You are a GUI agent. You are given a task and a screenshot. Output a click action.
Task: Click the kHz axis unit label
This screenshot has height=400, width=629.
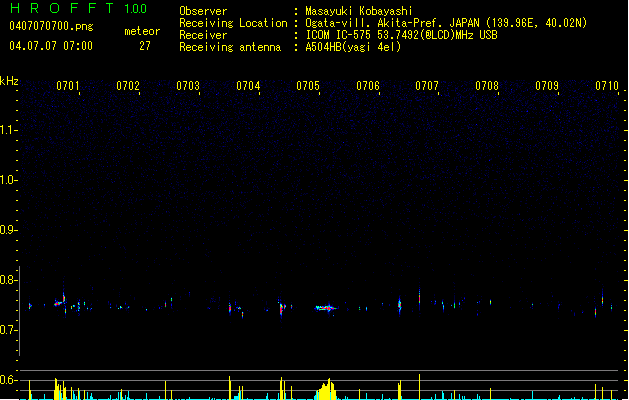pyautogui.click(x=9, y=81)
